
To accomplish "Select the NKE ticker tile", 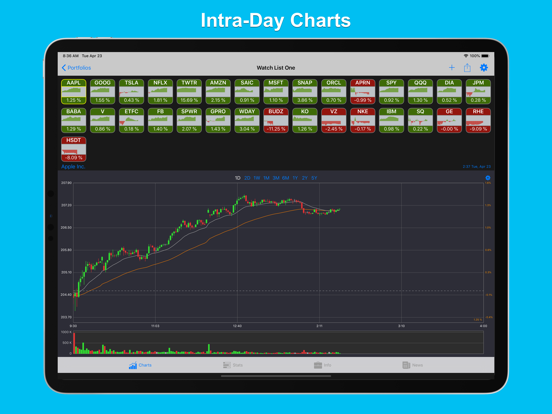I will (363, 120).
